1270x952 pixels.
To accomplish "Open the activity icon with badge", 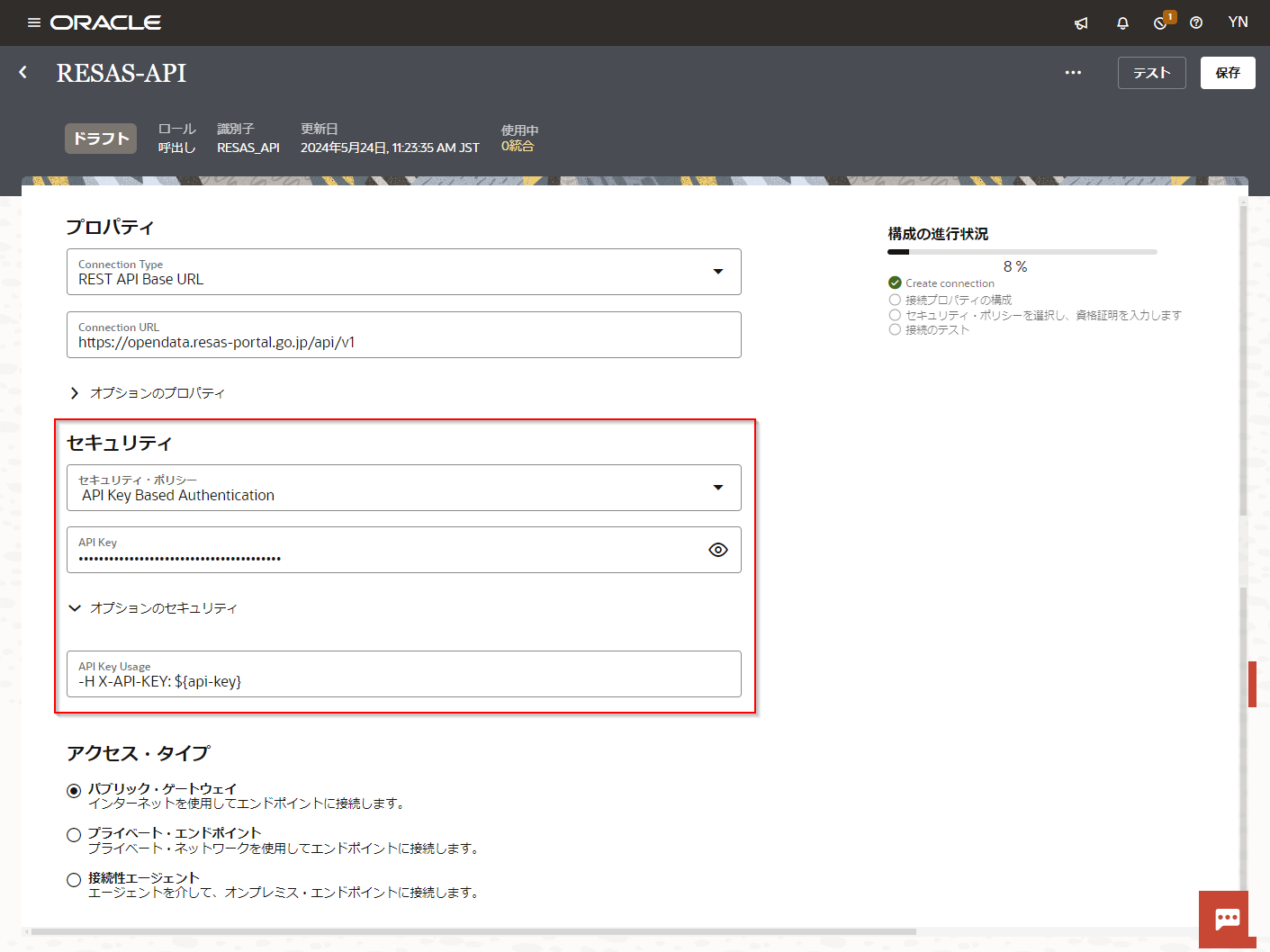I will pyautogui.click(x=1161, y=23).
